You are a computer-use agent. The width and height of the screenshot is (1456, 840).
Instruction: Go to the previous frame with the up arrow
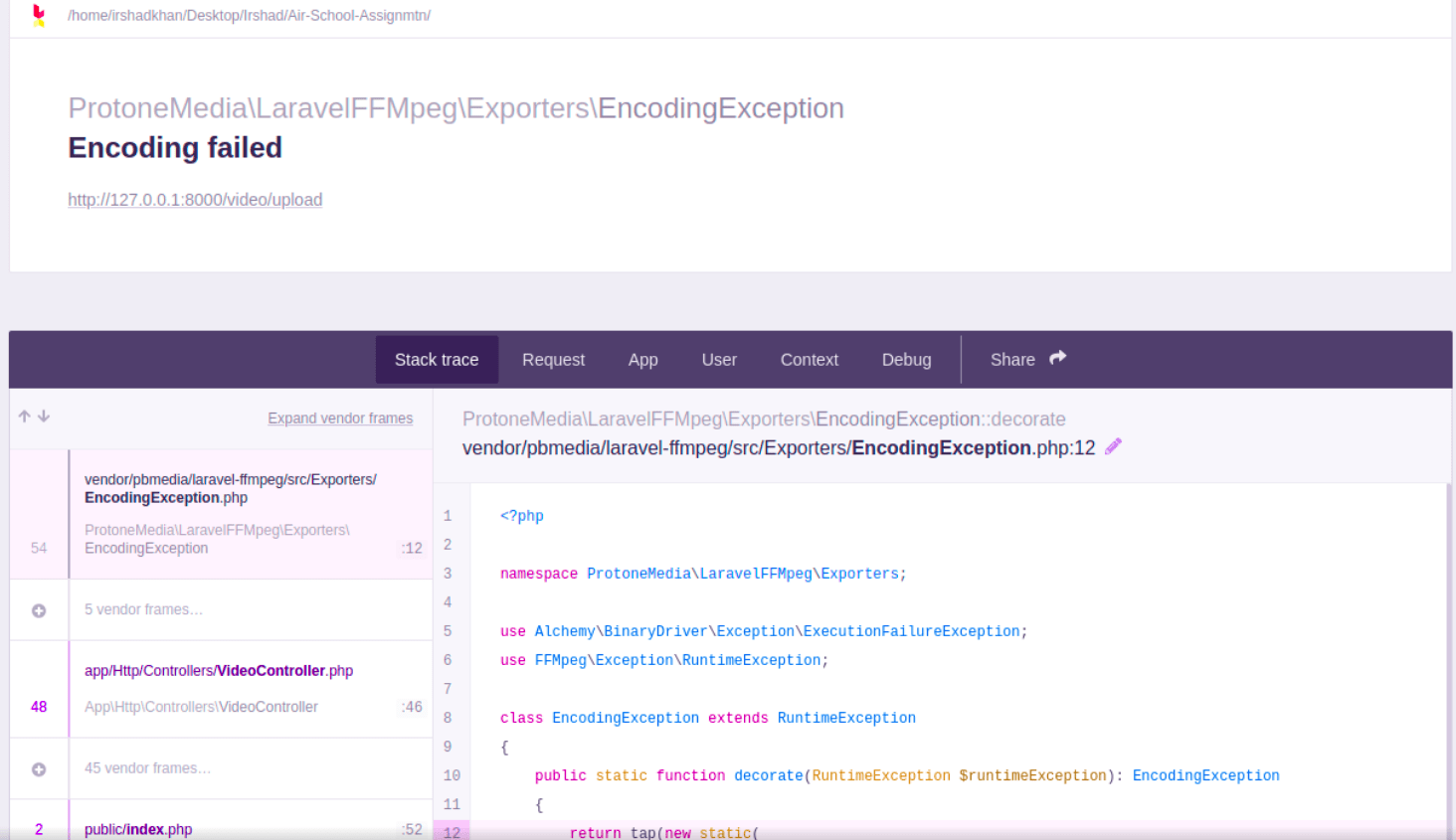25,417
